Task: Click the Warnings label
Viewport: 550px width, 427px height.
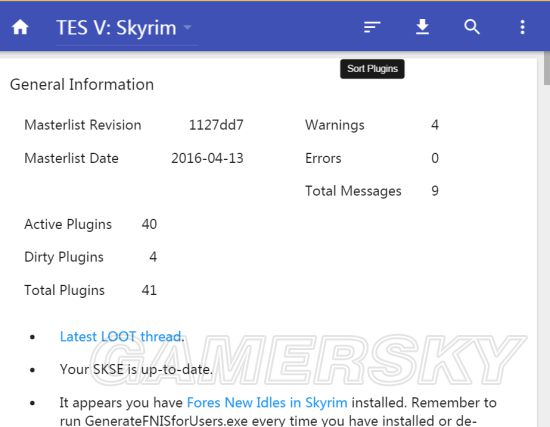Action: [x=335, y=125]
